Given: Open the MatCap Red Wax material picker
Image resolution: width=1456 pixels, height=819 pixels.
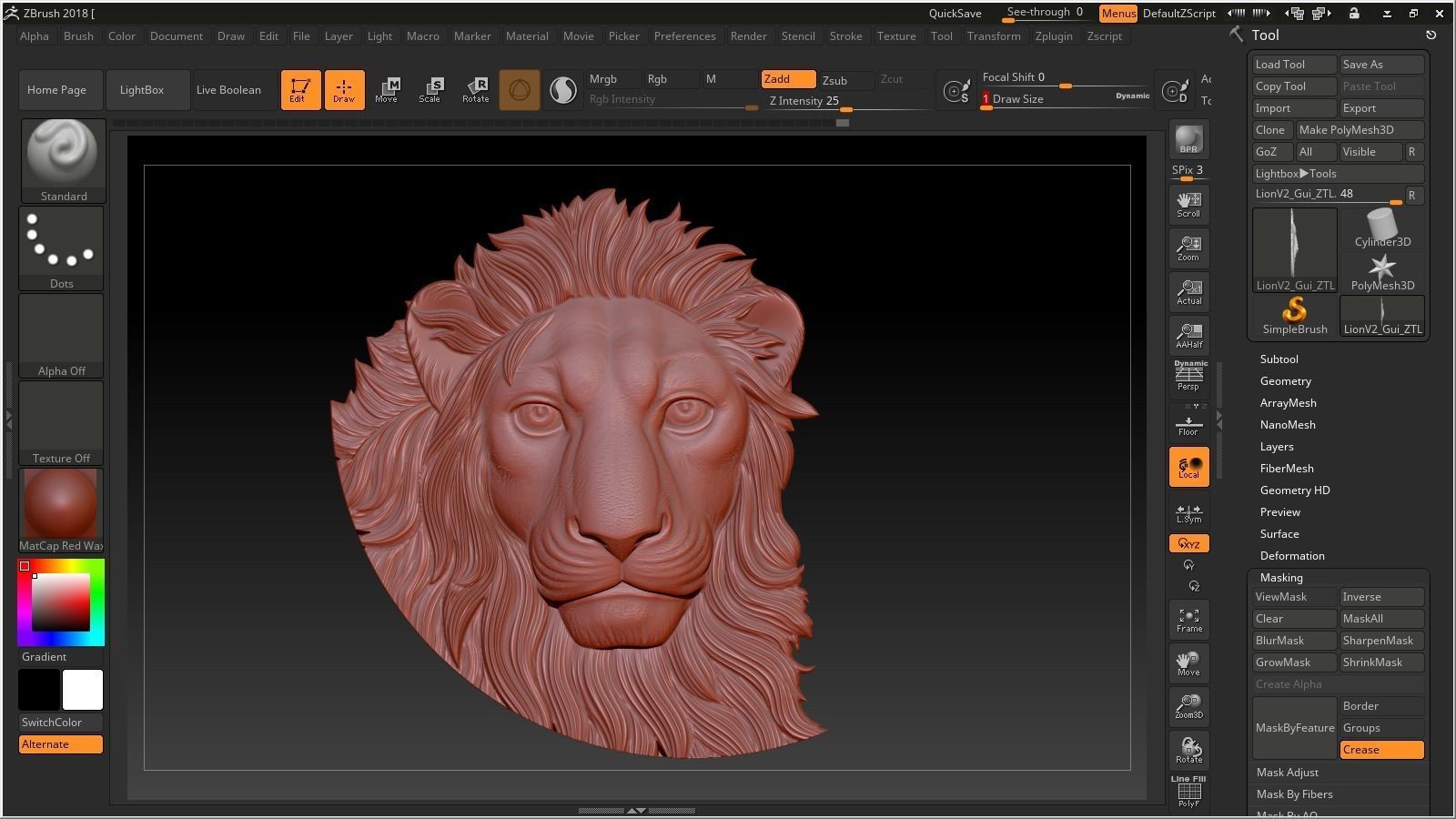Looking at the screenshot, I should [61, 511].
